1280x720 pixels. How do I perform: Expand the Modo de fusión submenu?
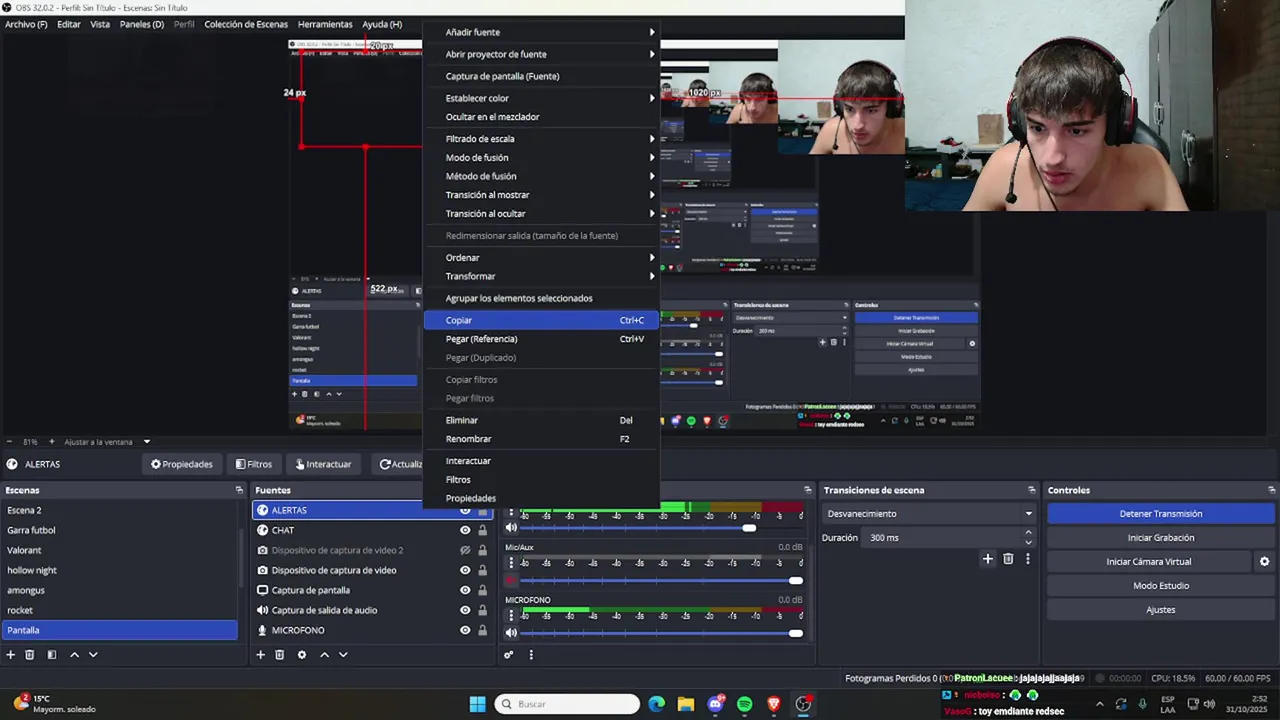pos(541,158)
